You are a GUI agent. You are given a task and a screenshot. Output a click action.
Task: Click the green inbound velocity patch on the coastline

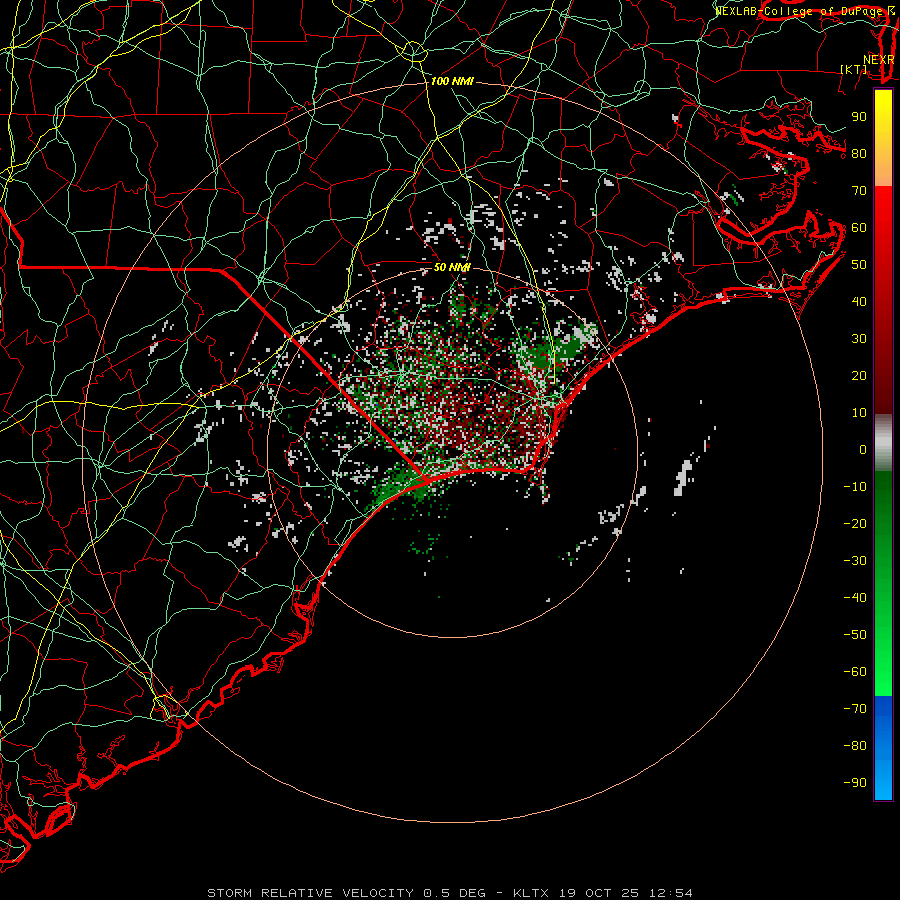coord(402,488)
